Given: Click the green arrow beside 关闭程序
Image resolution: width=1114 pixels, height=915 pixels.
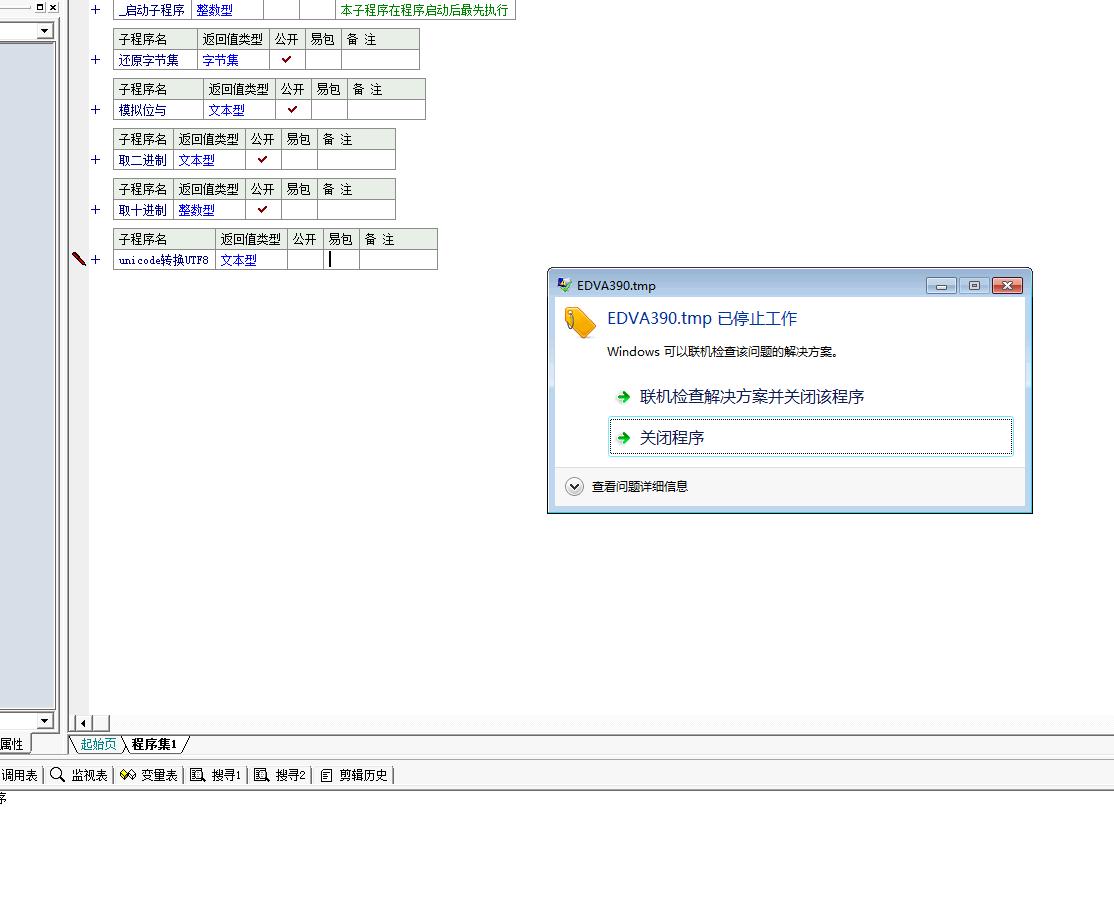Looking at the screenshot, I should 624,438.
